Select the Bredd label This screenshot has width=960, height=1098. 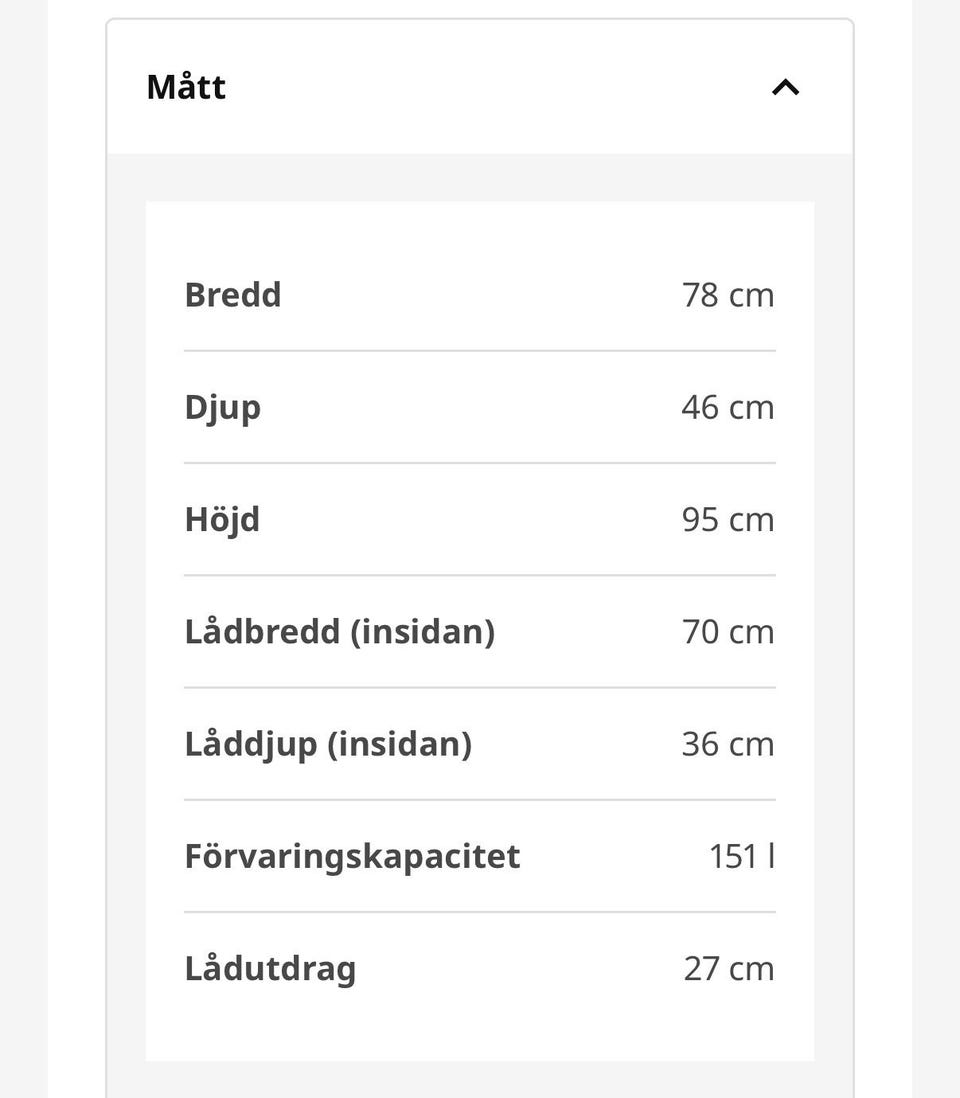point(233,295)
